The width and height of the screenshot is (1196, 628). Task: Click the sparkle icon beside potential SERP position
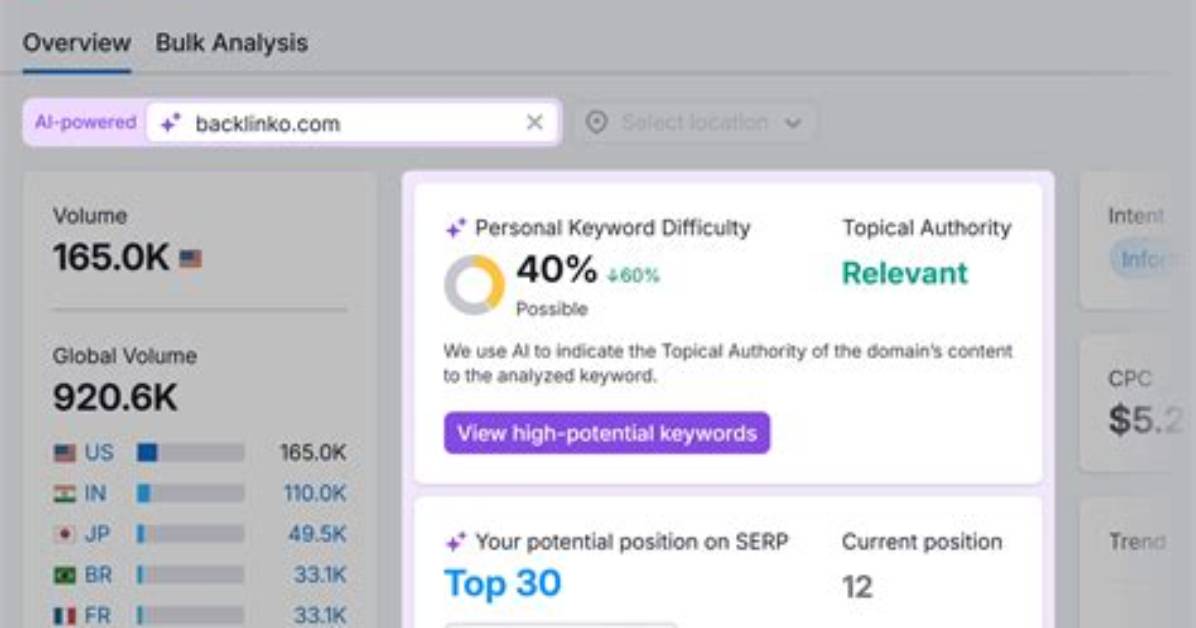455,543
